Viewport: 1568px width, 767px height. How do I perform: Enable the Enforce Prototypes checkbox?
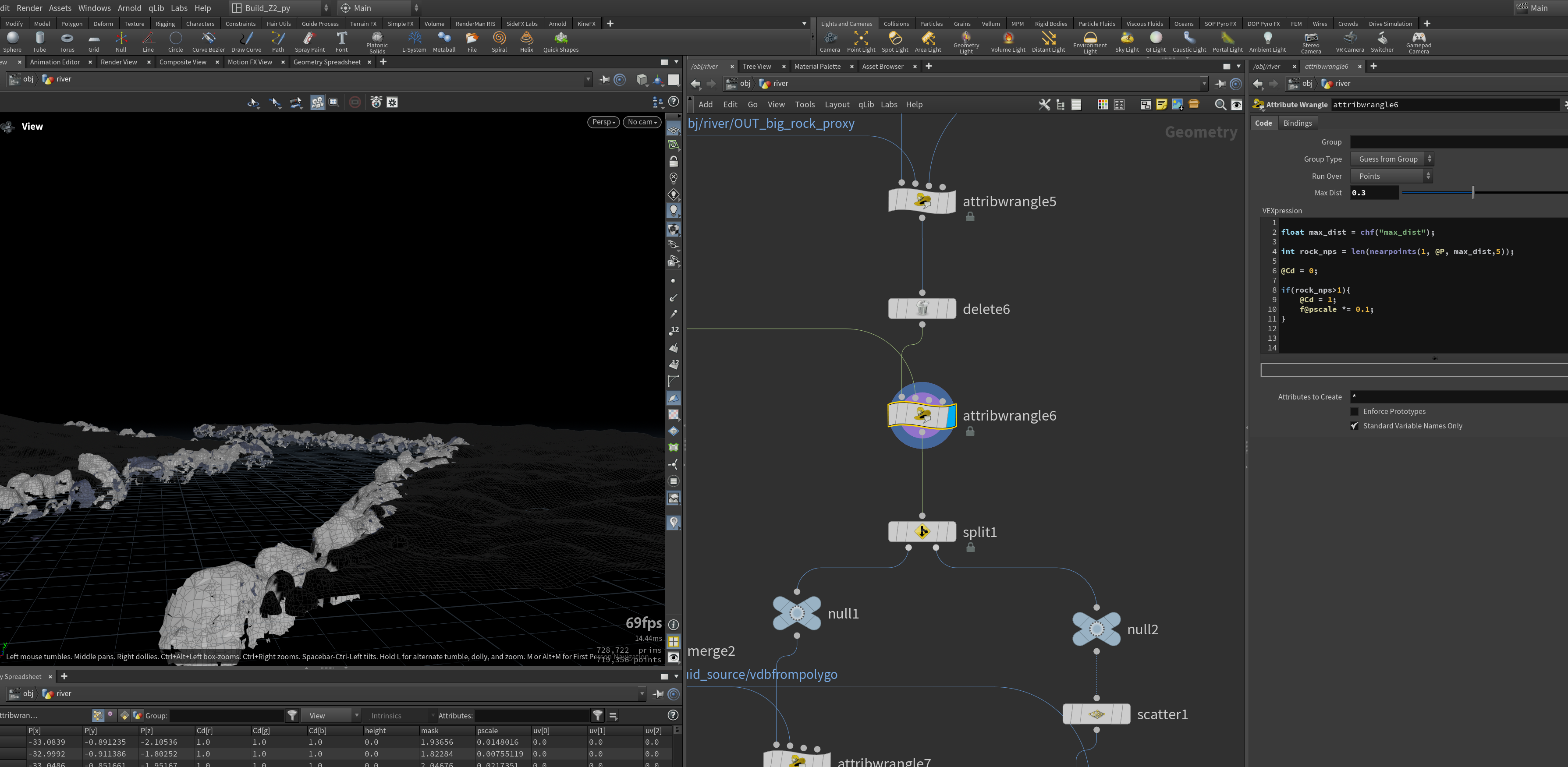[1354, 412]
